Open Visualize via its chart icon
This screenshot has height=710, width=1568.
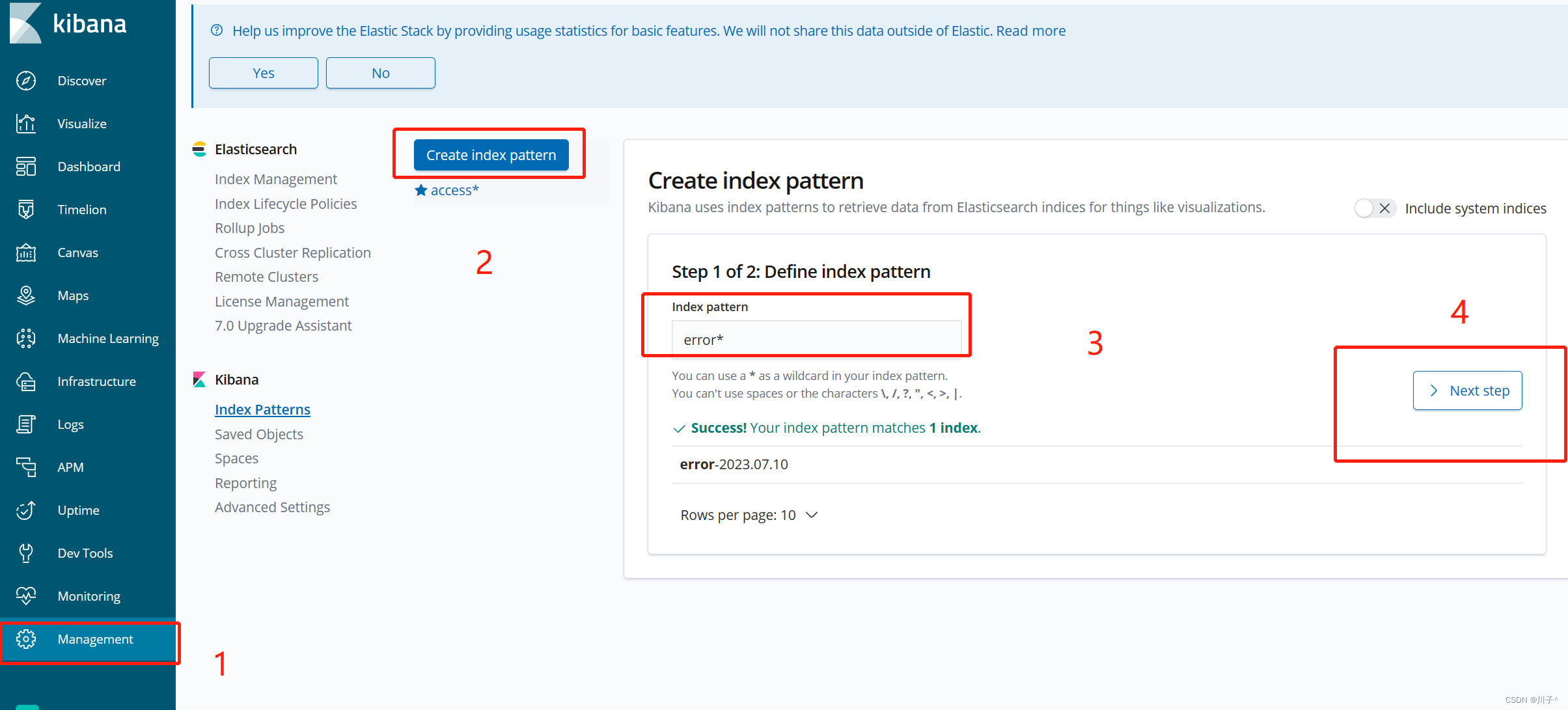pyautogui.click(x=26, y=124)
